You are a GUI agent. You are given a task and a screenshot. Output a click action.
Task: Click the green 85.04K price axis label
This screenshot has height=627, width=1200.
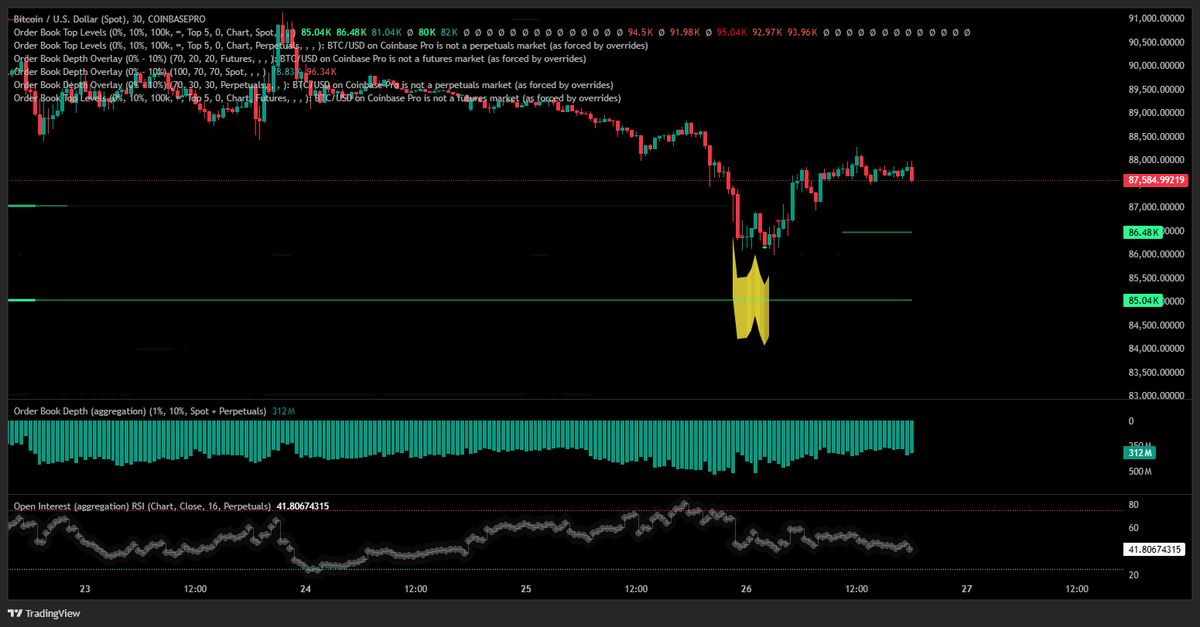[x=1143, y=300]
